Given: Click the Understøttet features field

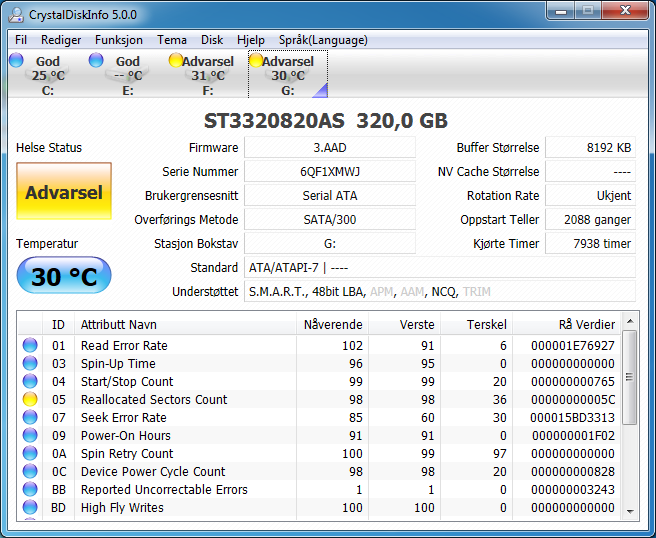Looking at the screenshot, I should pos(440,292).
